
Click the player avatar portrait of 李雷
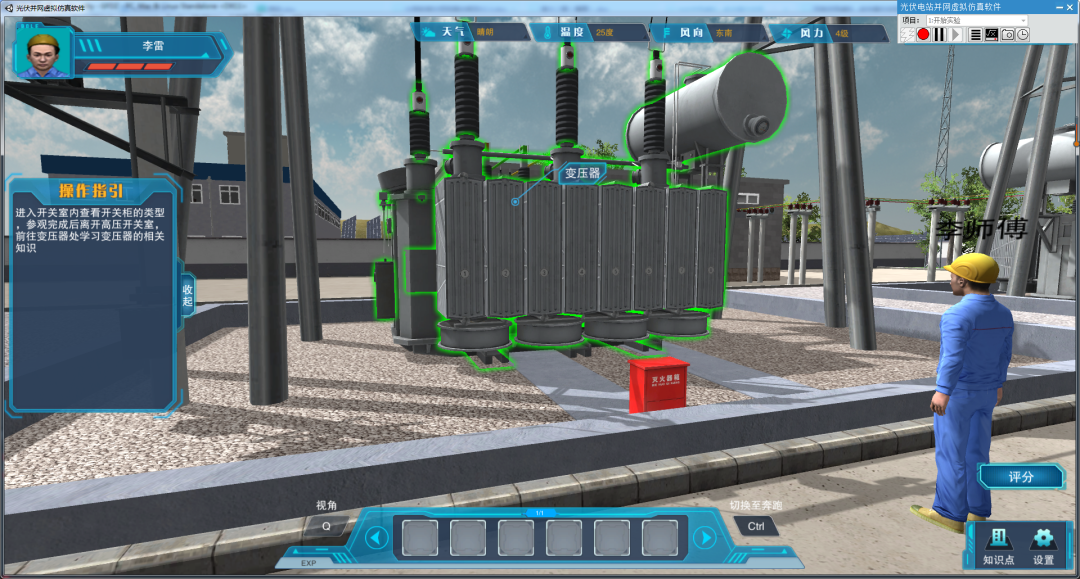(43, 54)
